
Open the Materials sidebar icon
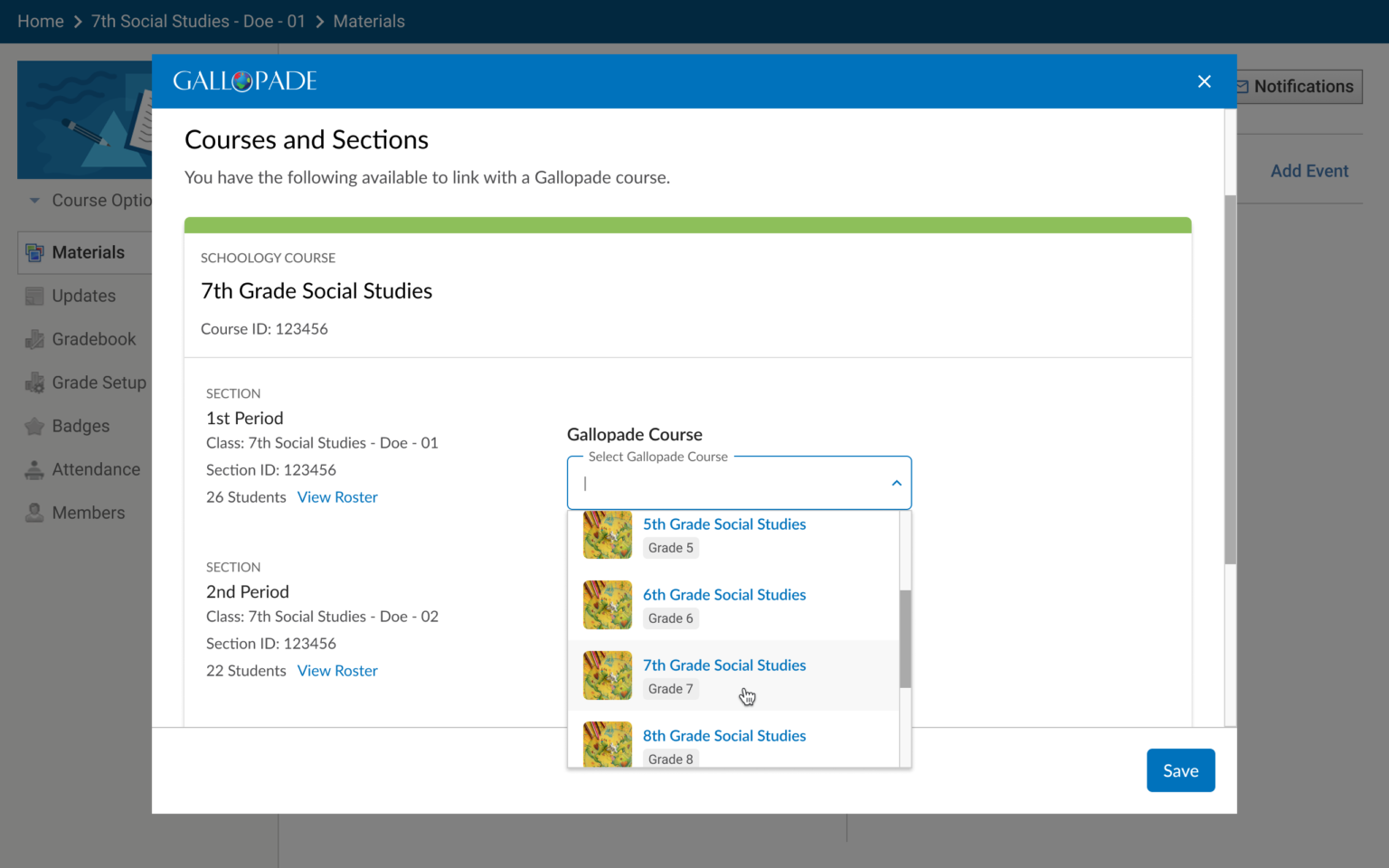34,252
